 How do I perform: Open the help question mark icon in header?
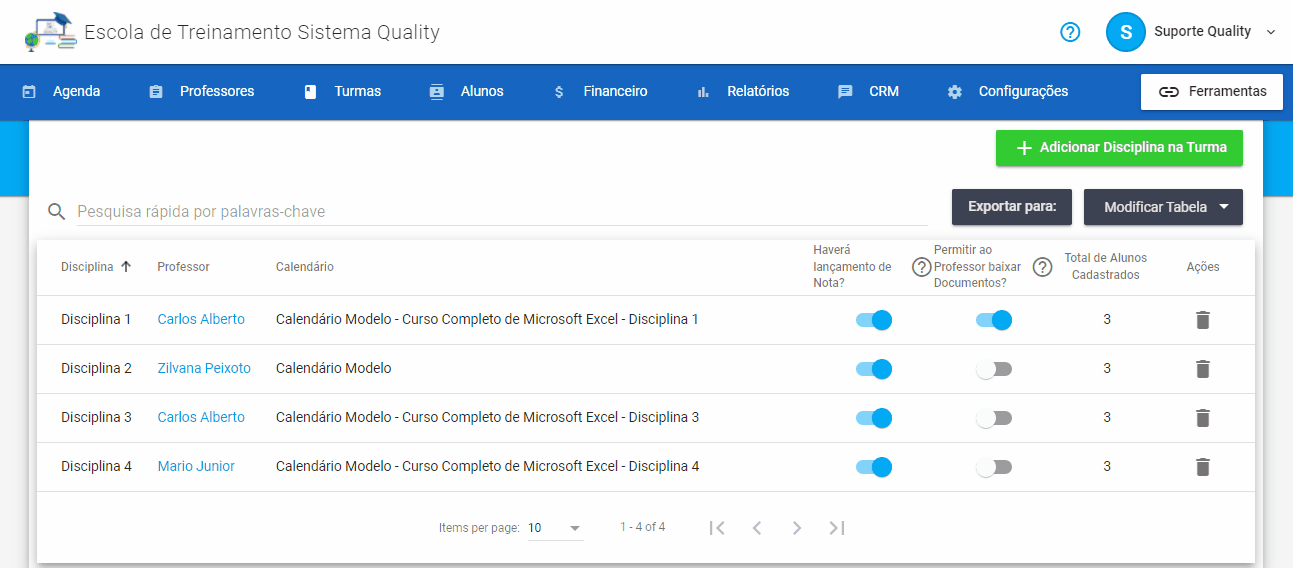[x=1070, y=32]
